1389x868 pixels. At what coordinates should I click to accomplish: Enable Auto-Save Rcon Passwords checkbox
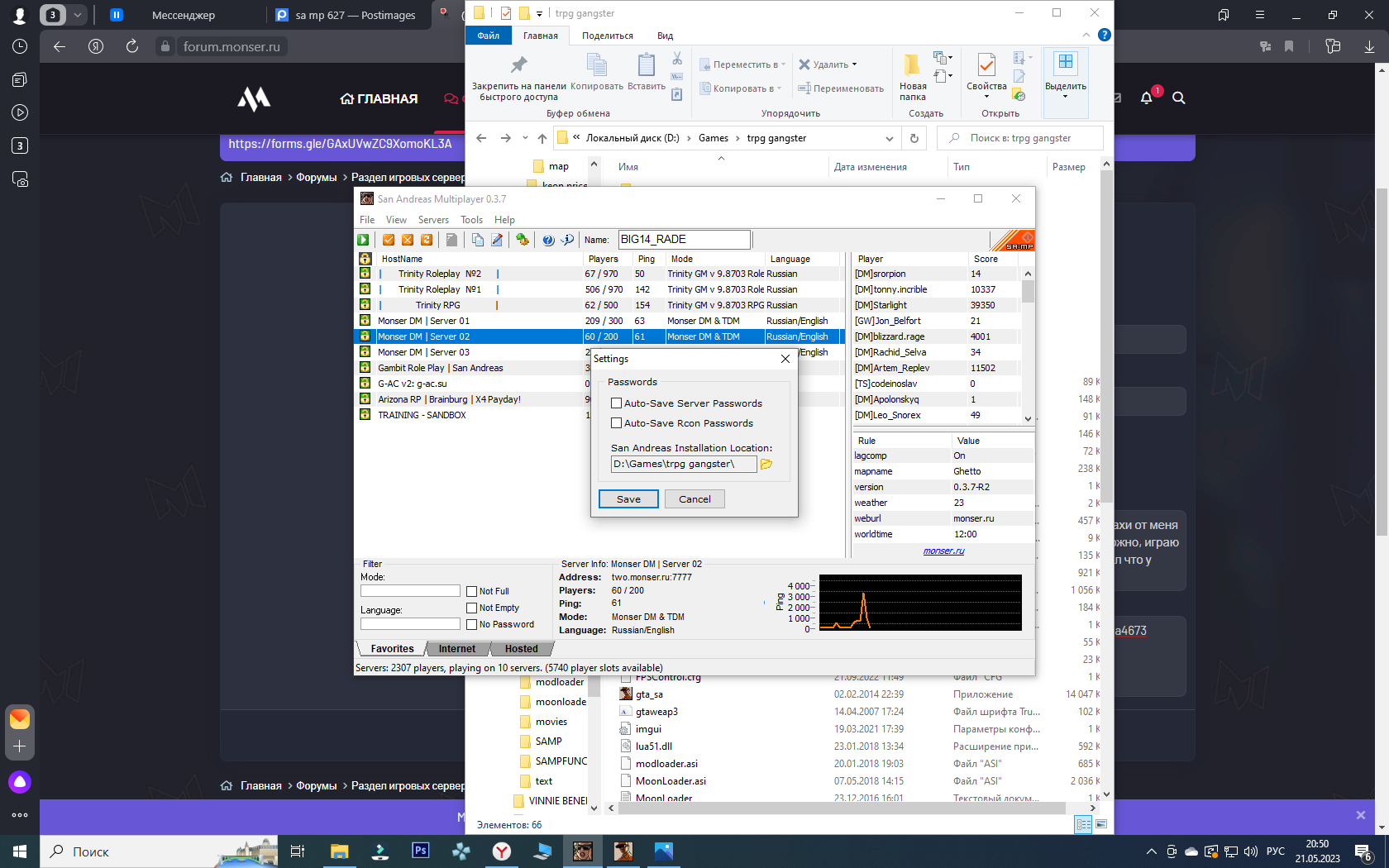pyautogui.click(x=616, y=423)
